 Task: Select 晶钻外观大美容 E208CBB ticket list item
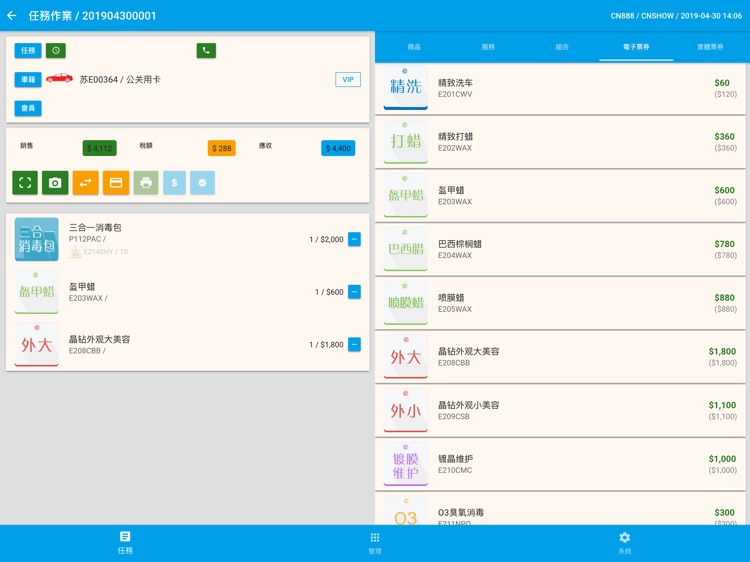(561, 357)
